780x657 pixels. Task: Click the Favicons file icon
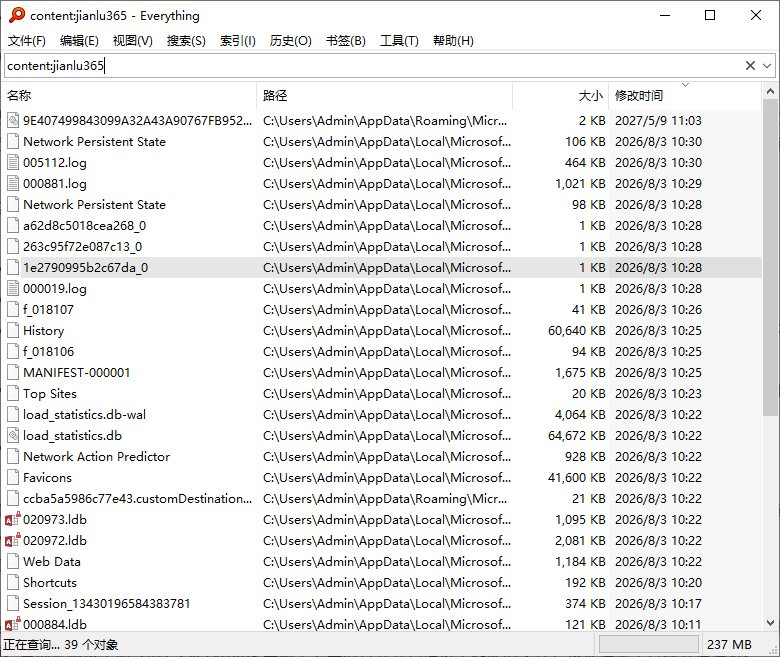(13, 477)
